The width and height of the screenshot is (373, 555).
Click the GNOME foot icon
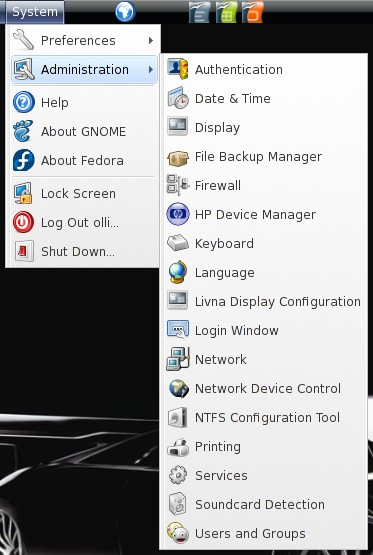[x=23, y=131]
